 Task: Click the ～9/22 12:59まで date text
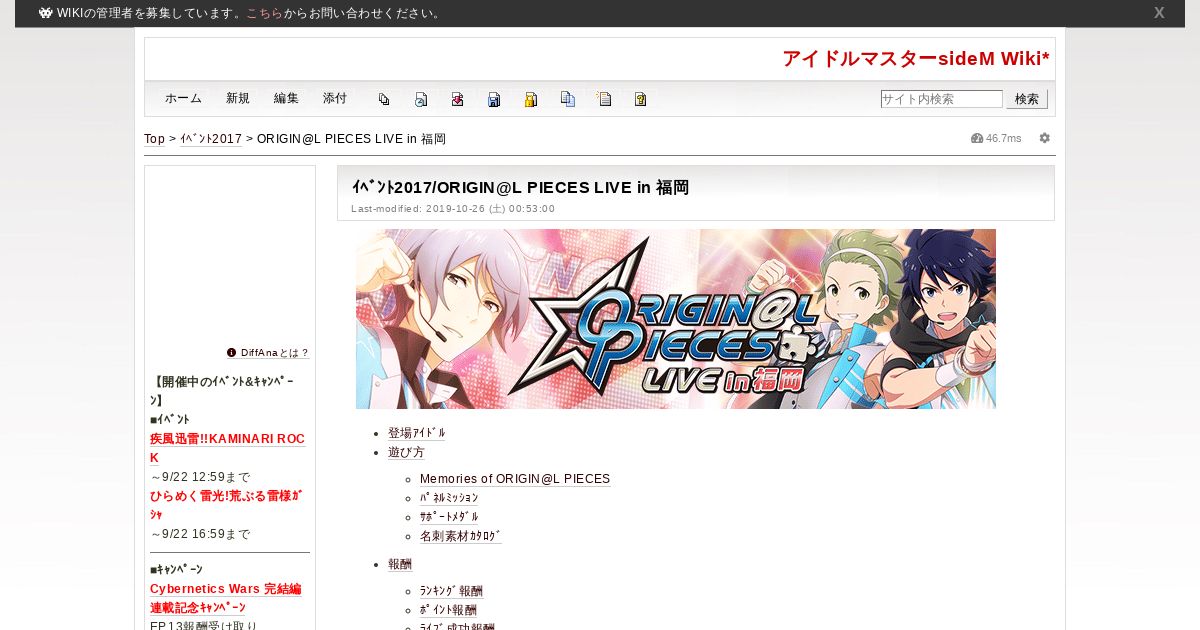point(200,477)
